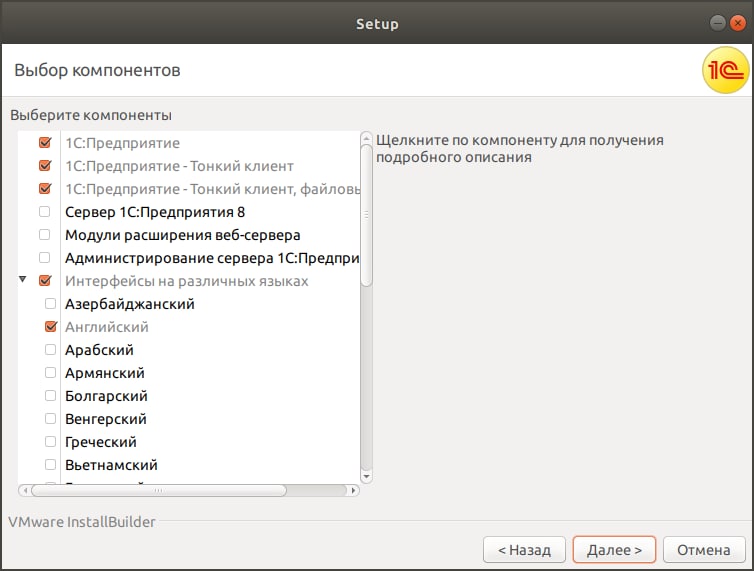Select the 1С:Предприятие - Тонкий клиент row text
This screenshot has height=571, width=754.
pos(179,166)
